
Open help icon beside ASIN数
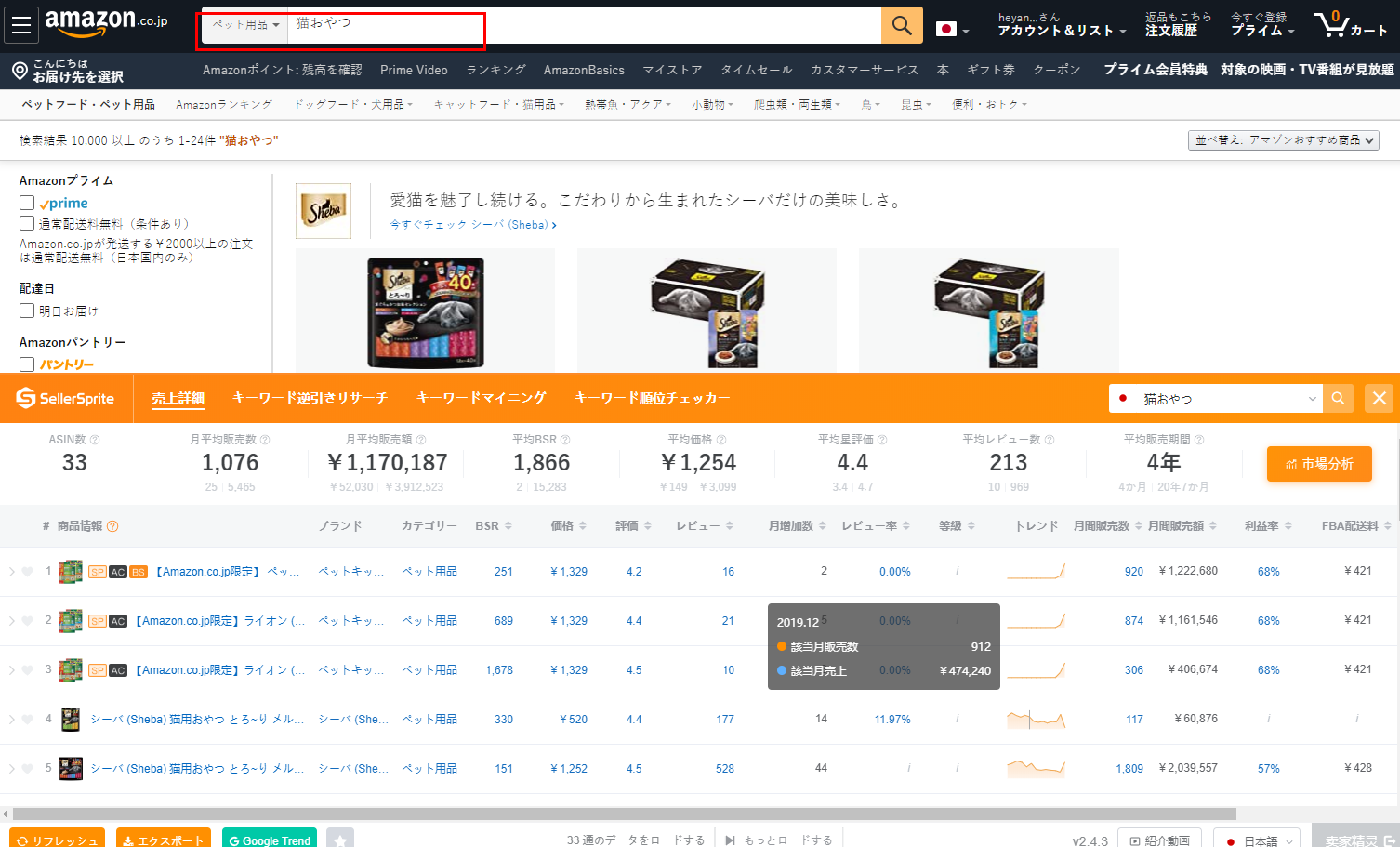pos(95,440)
